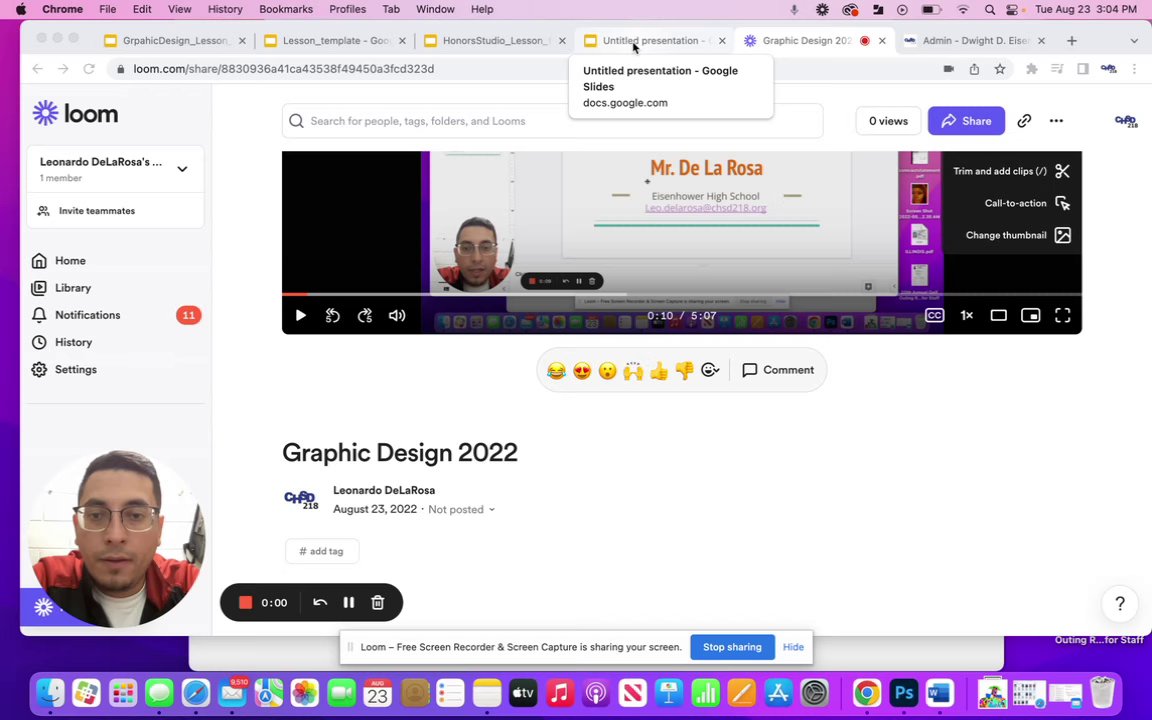Switch to Admin - Dwight D. Eisenhower tab
The image size is (1152, 720).
(975, 41)
